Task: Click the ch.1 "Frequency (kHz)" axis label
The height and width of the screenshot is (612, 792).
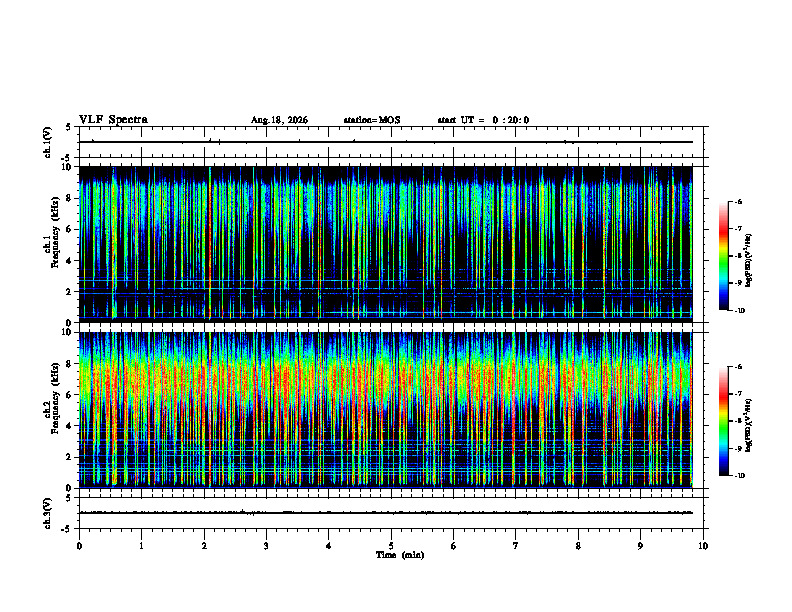Action: (55, 233)
